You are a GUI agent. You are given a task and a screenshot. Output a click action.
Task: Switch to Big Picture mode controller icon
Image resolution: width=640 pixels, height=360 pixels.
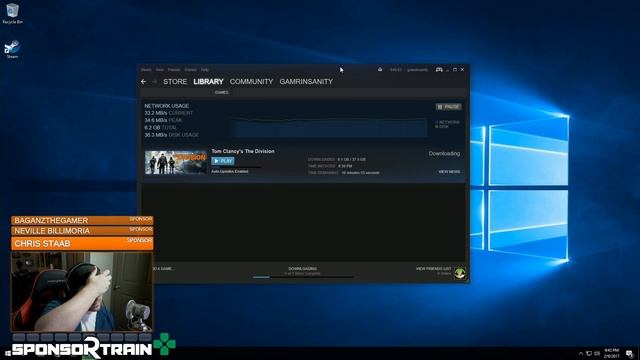coord(439,70)
